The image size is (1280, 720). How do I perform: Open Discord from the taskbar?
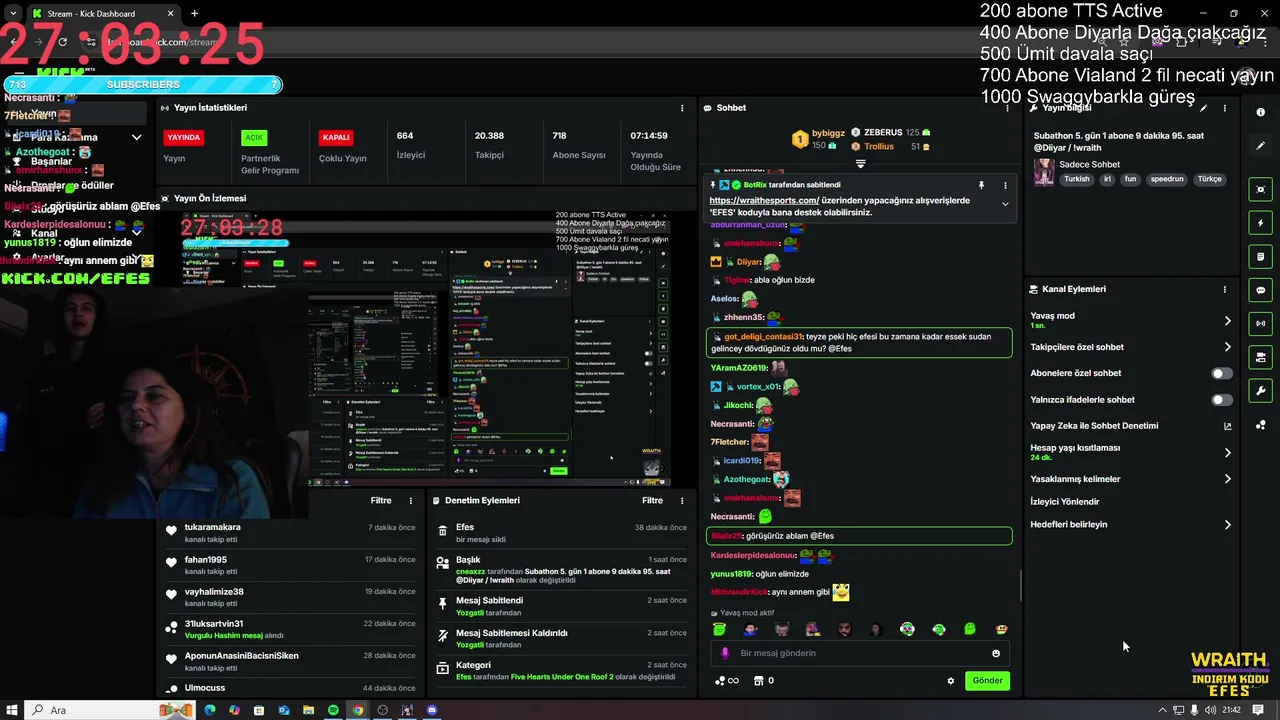[x=432, y=710]
